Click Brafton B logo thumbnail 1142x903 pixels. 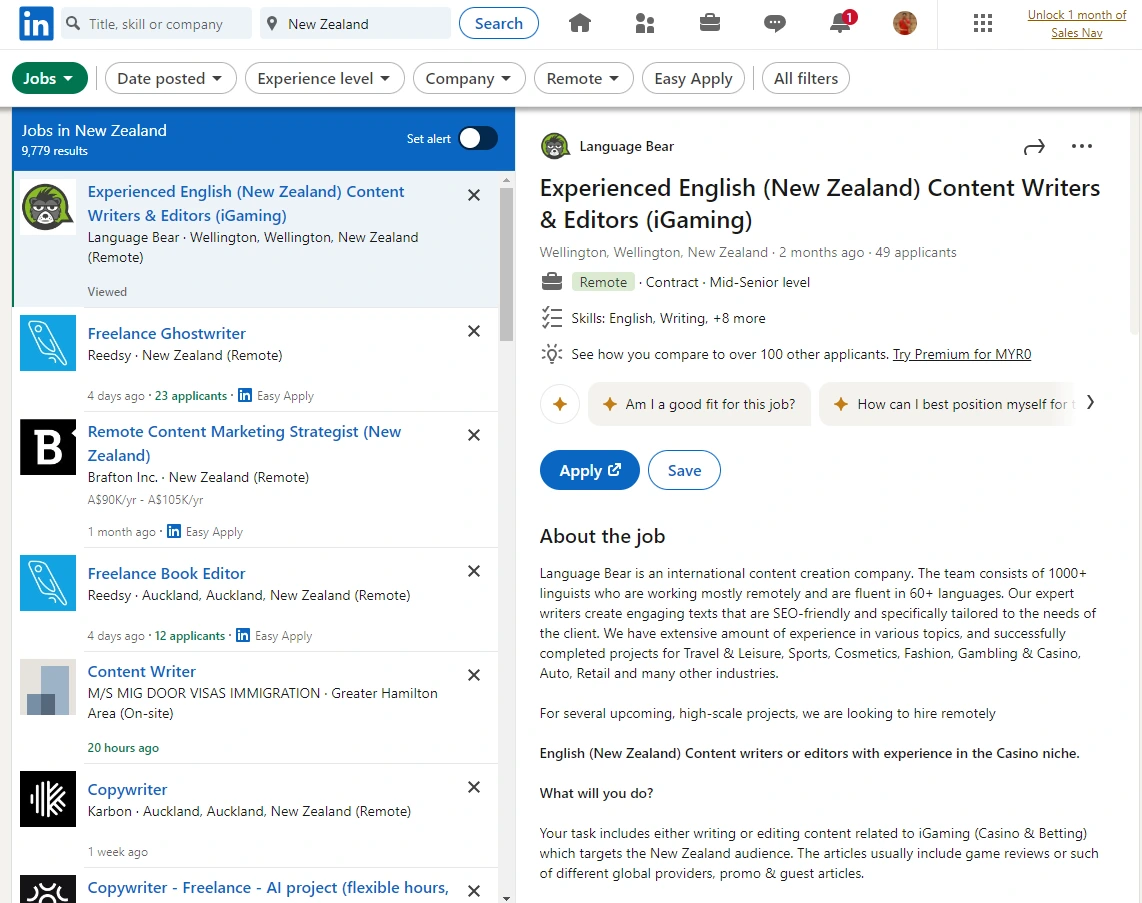[x=47, y=447]
